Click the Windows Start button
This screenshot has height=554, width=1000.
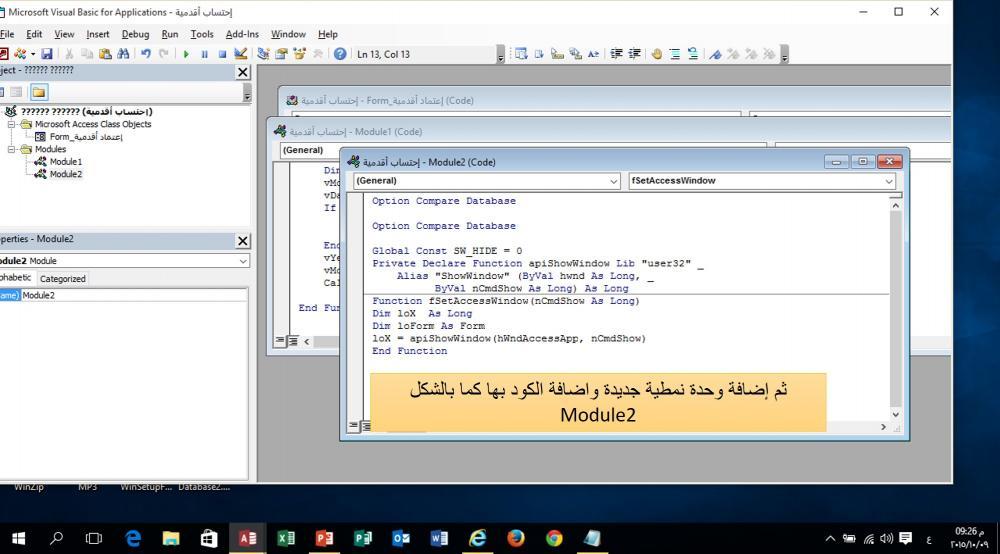[18, 539]
